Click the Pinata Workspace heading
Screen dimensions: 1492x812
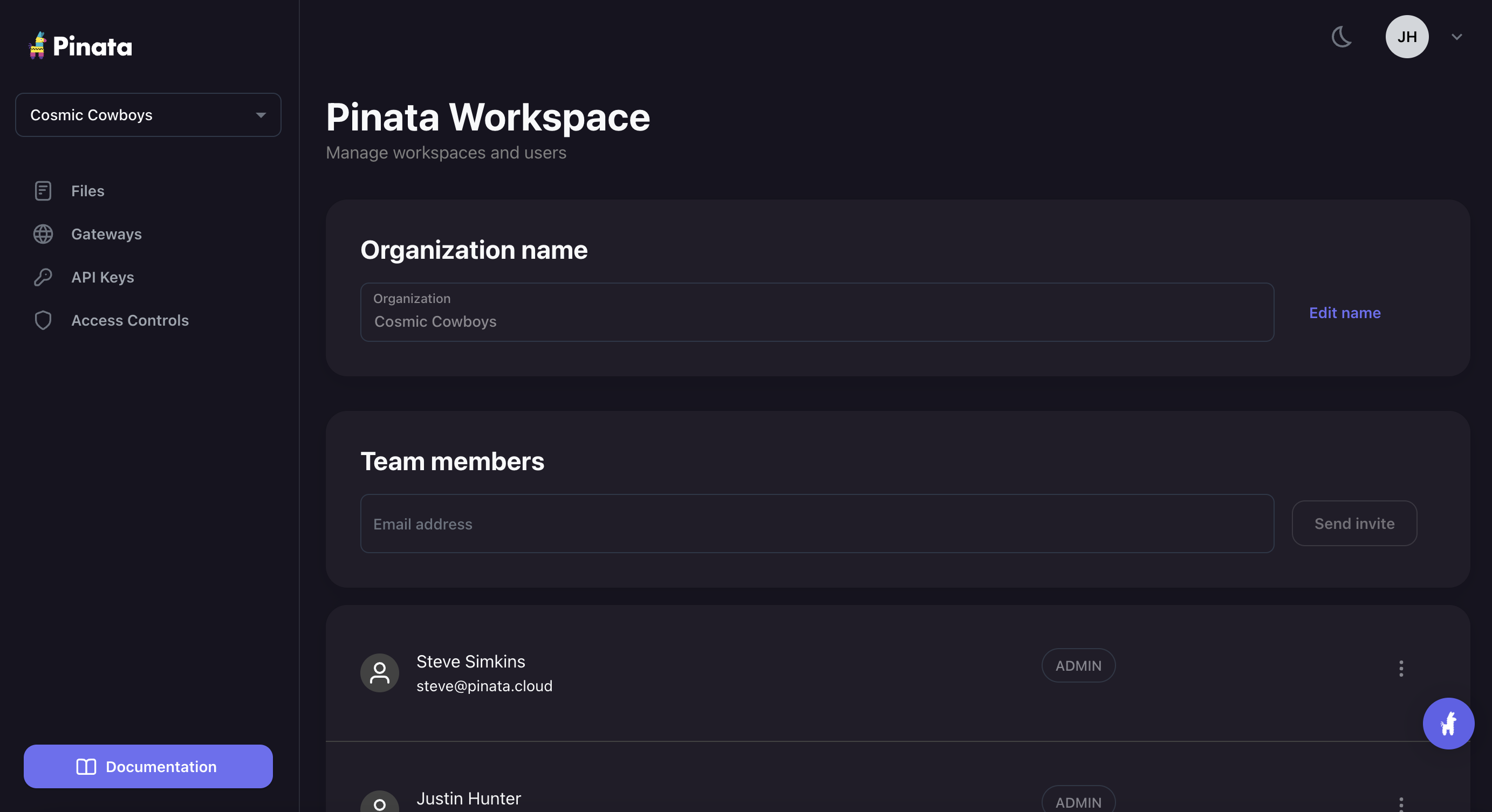488,118
